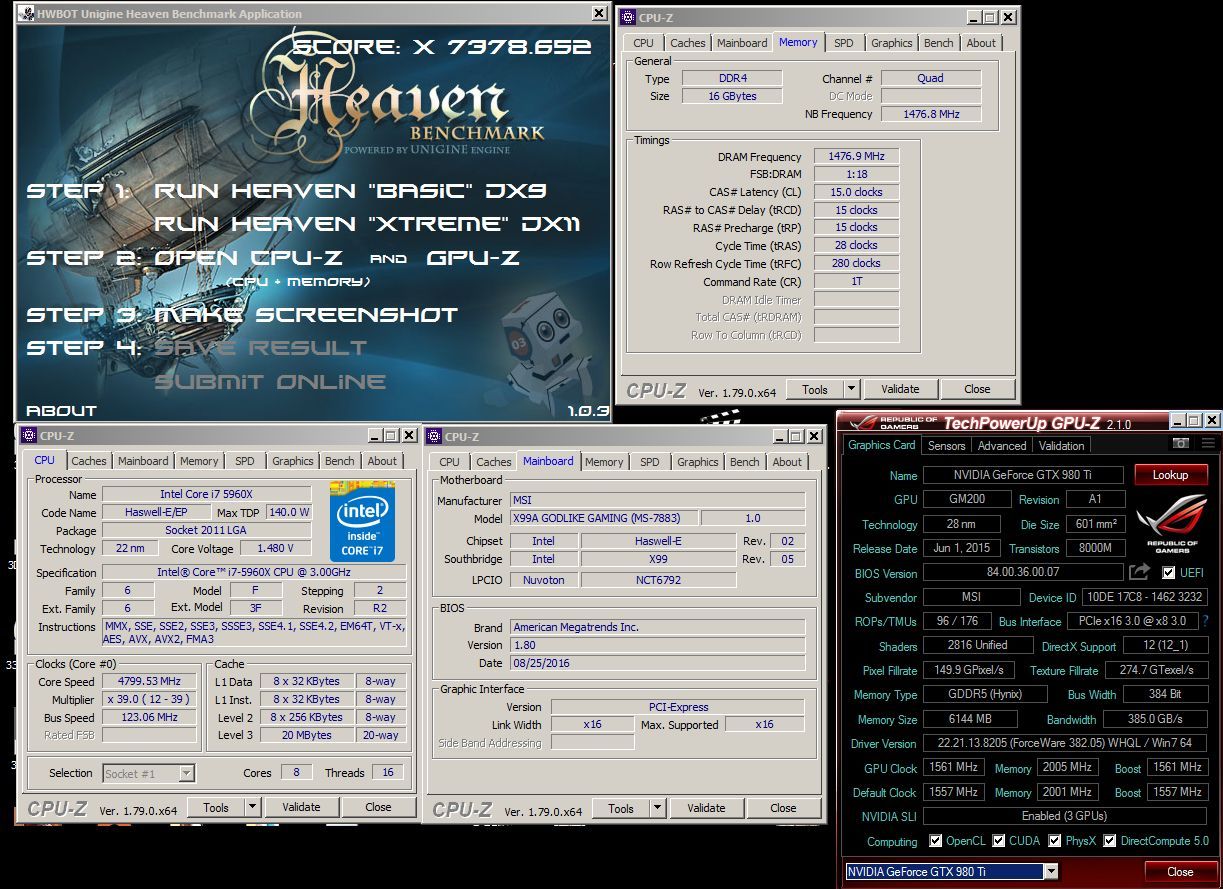Open Tools dropdown arrow in CPU-Z CPU window
This screenshot has height=889, width=1223.
pyautogui.click(x=253, y=807)
